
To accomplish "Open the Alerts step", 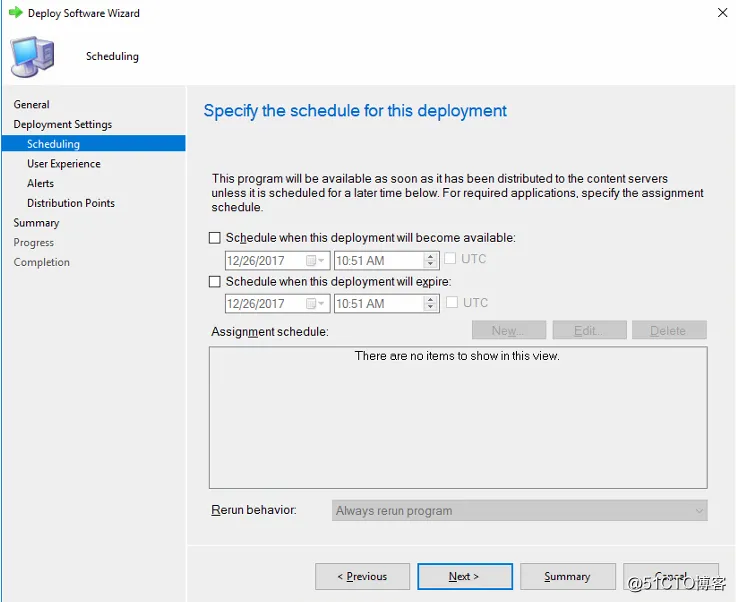I will point(40,183).
